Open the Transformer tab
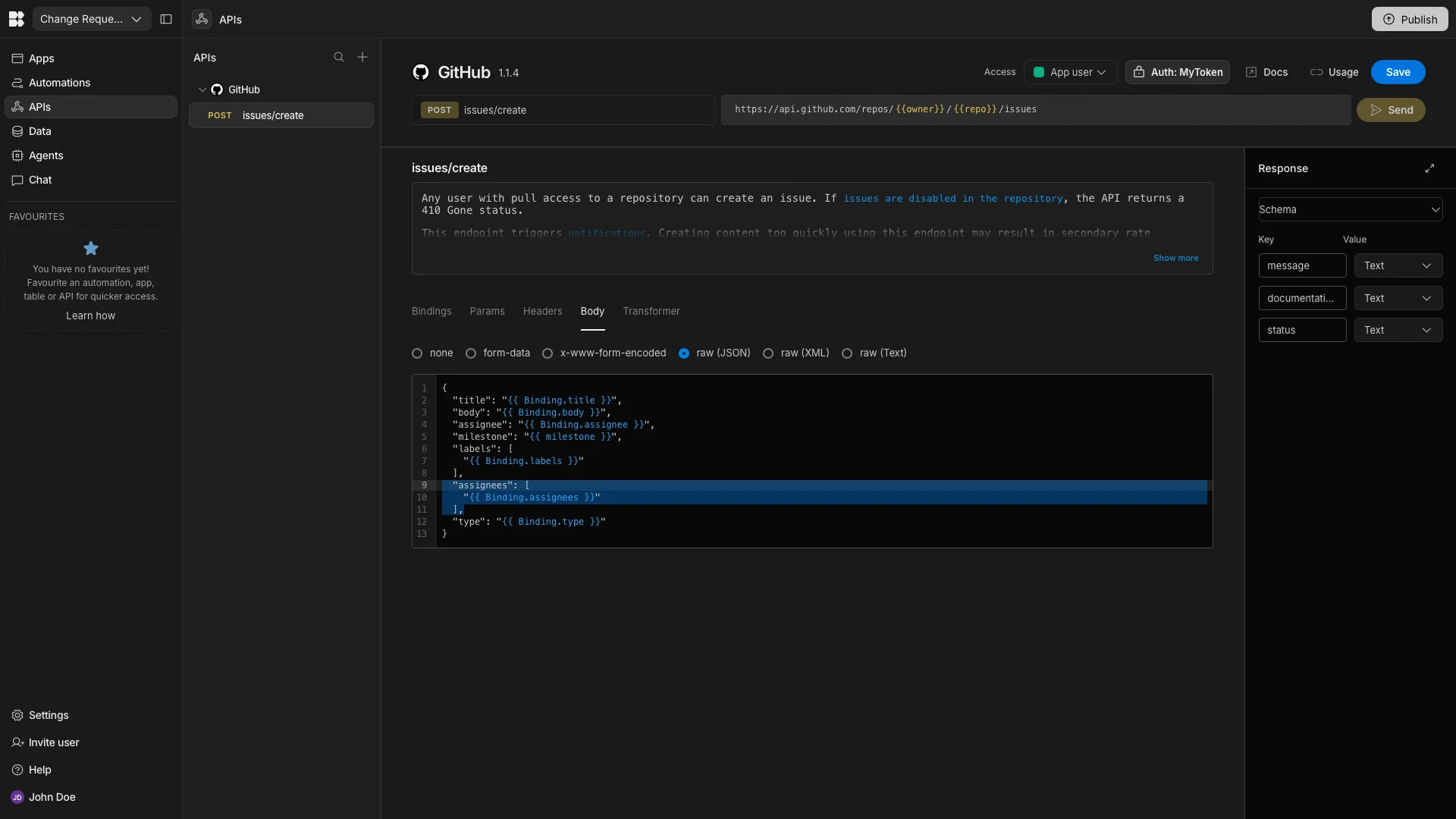This screenshot has width=1456, height=819. pos(651,311)
